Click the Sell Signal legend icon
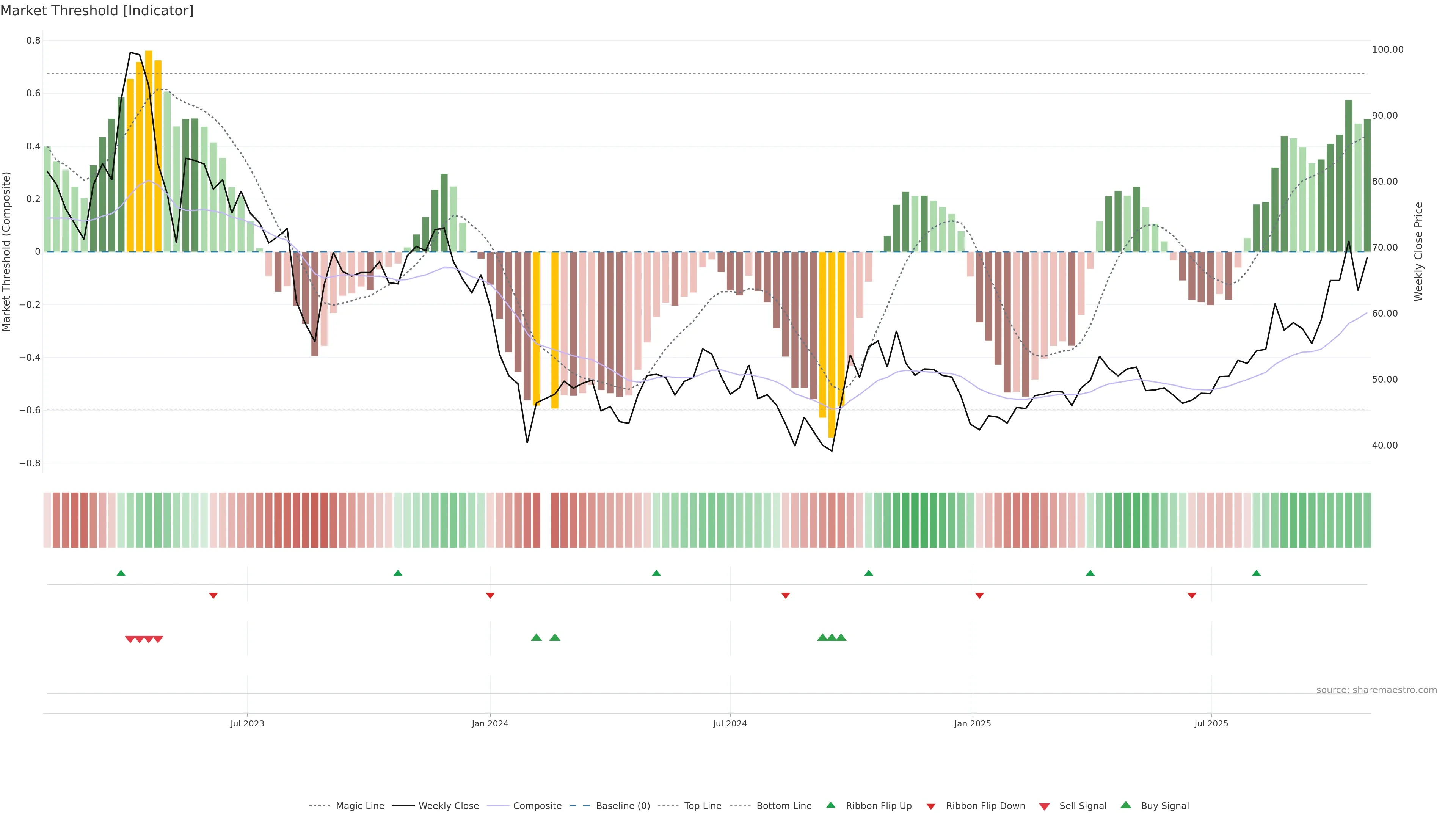The width and height of the screenshot is (1456, 819). click(1045, 806)
